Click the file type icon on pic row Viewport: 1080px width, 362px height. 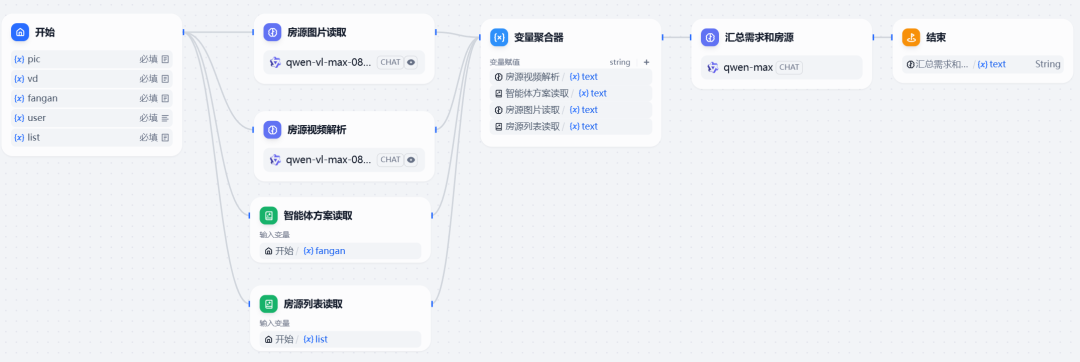pyautogui.click(x=165, y=59)
